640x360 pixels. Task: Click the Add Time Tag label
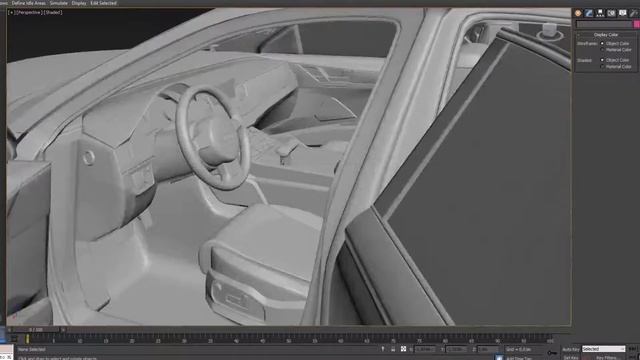[519, 358]
